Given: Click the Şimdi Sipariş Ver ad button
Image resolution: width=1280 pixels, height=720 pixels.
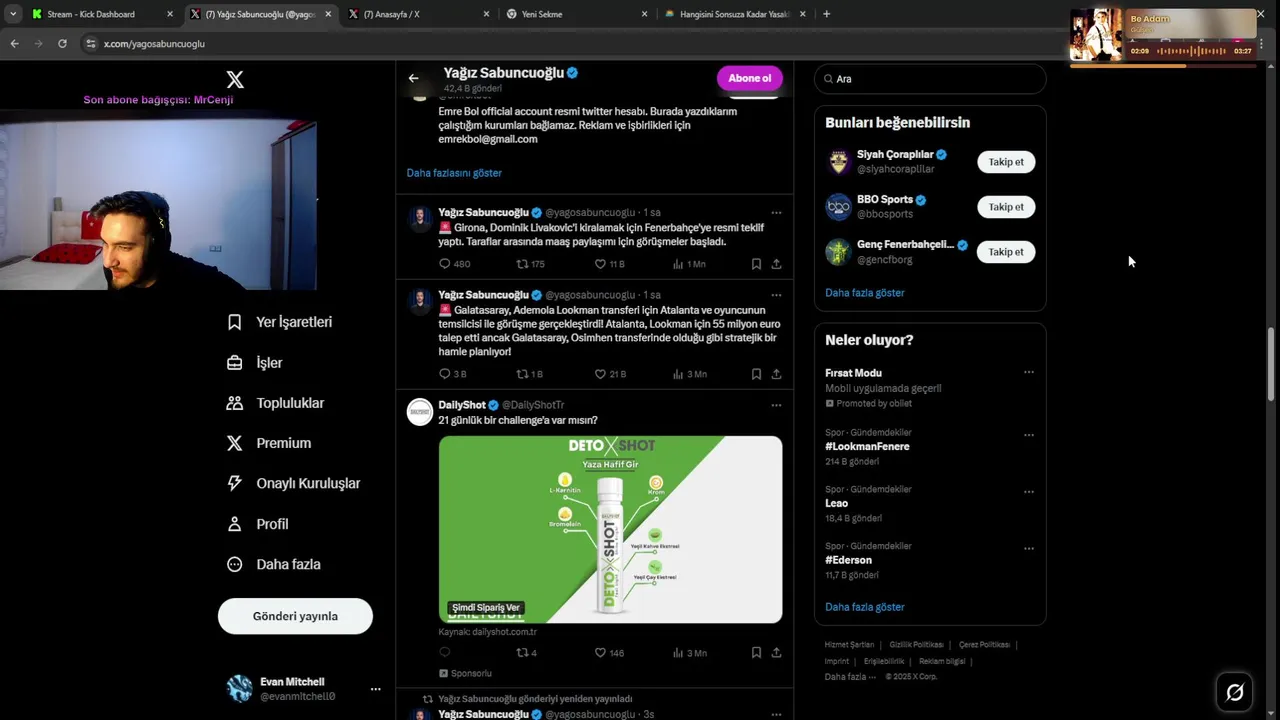Looking at the screenshot, I should pos(486,608).
